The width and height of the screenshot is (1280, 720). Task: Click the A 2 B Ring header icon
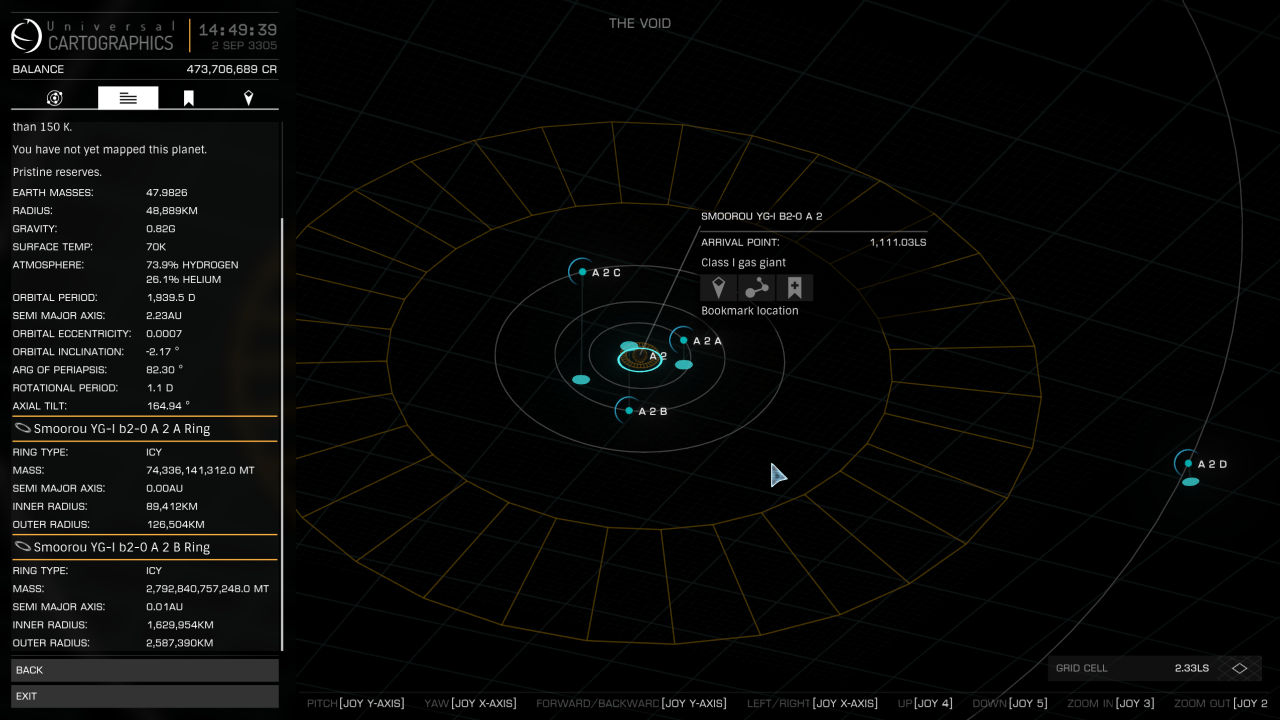[x=21, y=547]
